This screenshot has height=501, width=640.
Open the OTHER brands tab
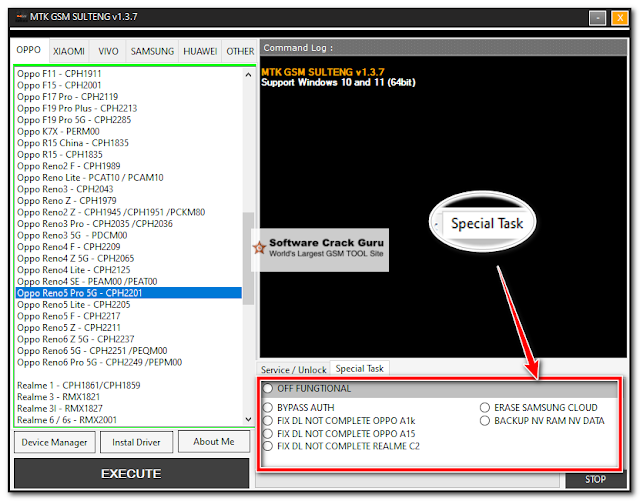240,51
